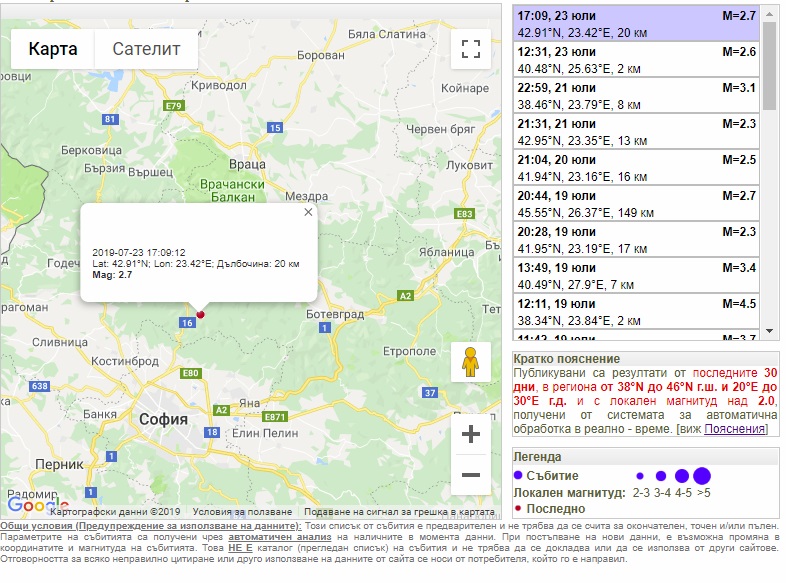Select event 13:49, 19 юли M=3.4
The height and width of the screenshot is (583, 786).
[636, 276]
